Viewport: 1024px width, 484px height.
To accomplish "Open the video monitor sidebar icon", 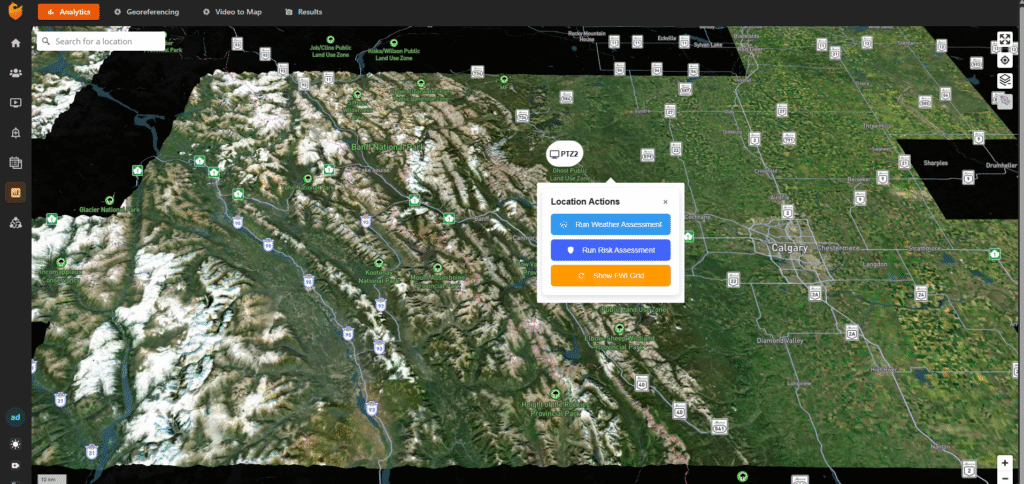I will coord(15,103).
